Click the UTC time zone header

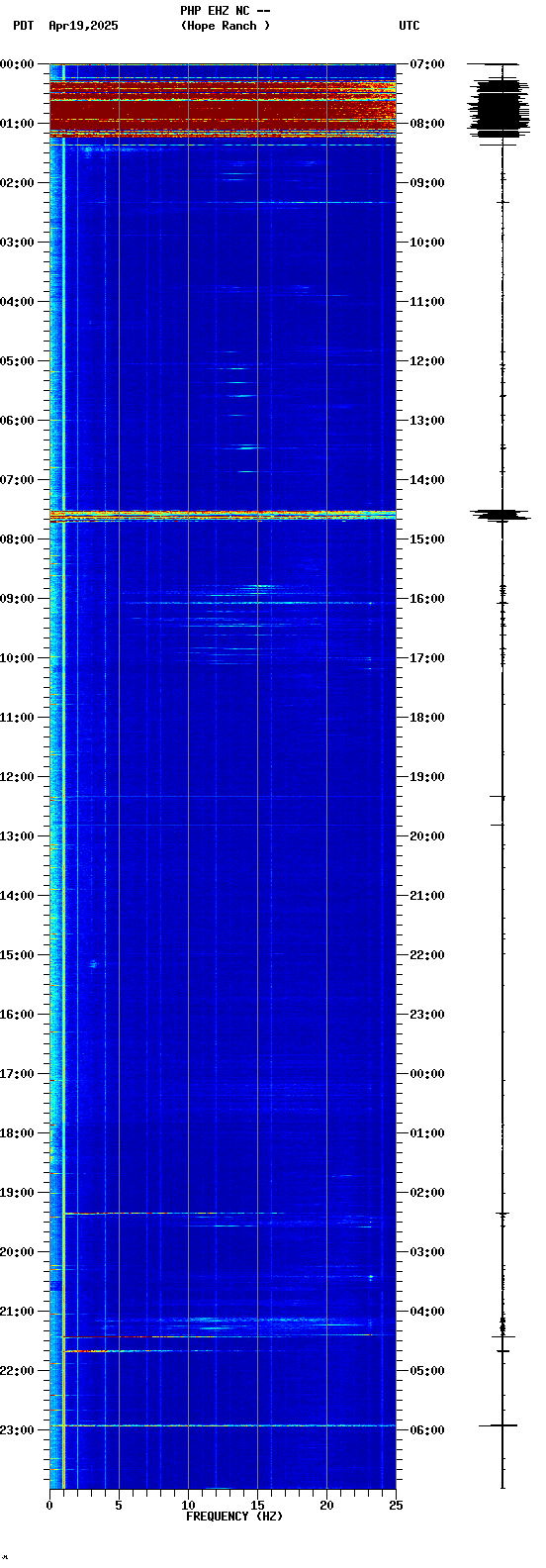coord(409,26)
